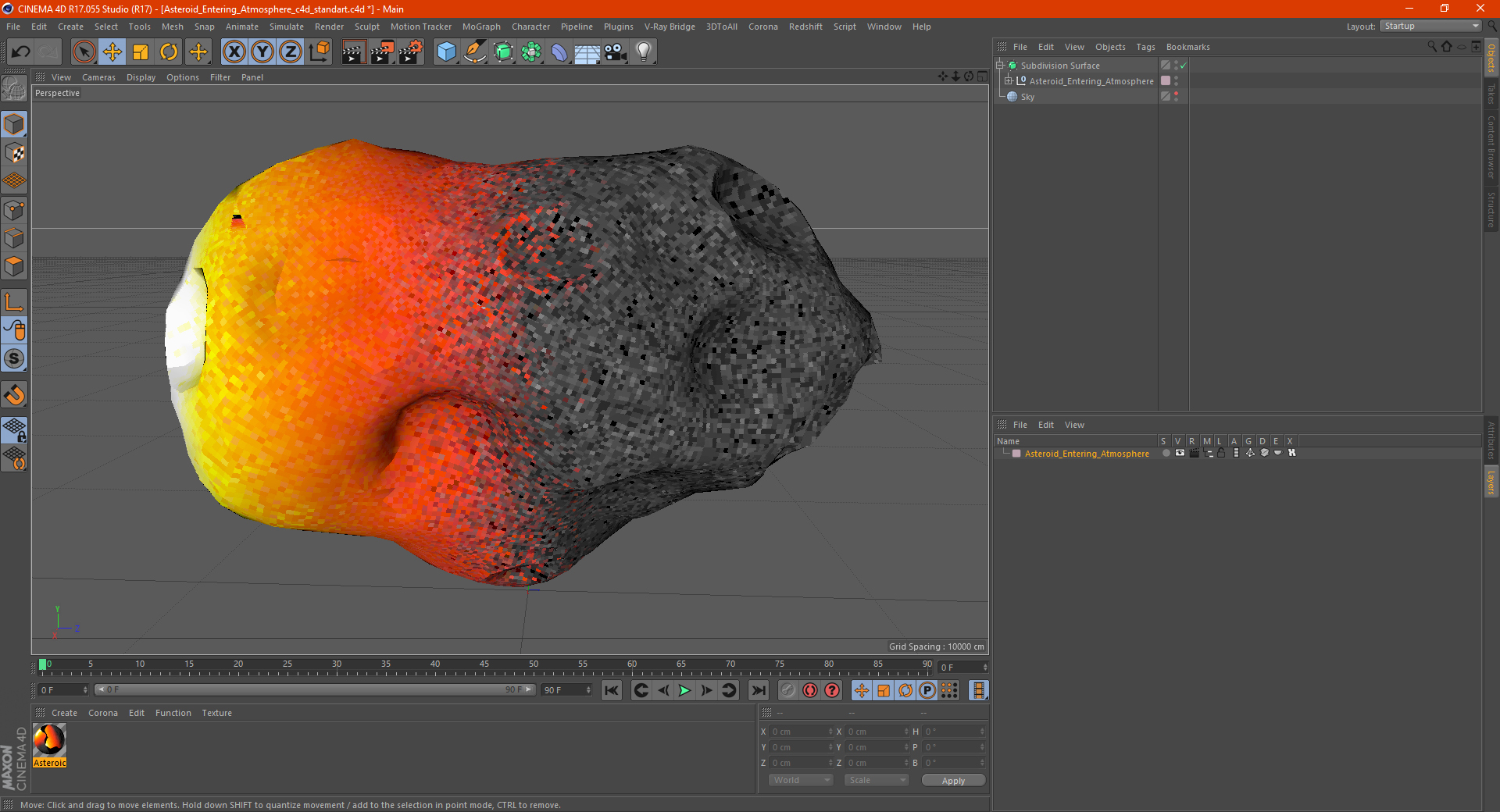
Task: Toggle the Subdivision Surface green enable checkmark
Action: pos(1184,66)
